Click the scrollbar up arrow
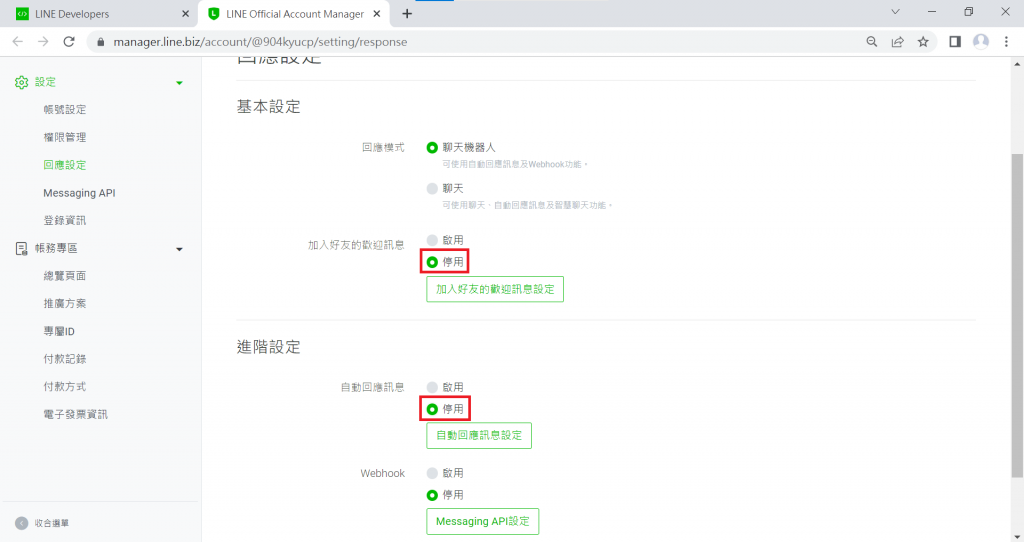1024x542 pixels. (1017, 63)
